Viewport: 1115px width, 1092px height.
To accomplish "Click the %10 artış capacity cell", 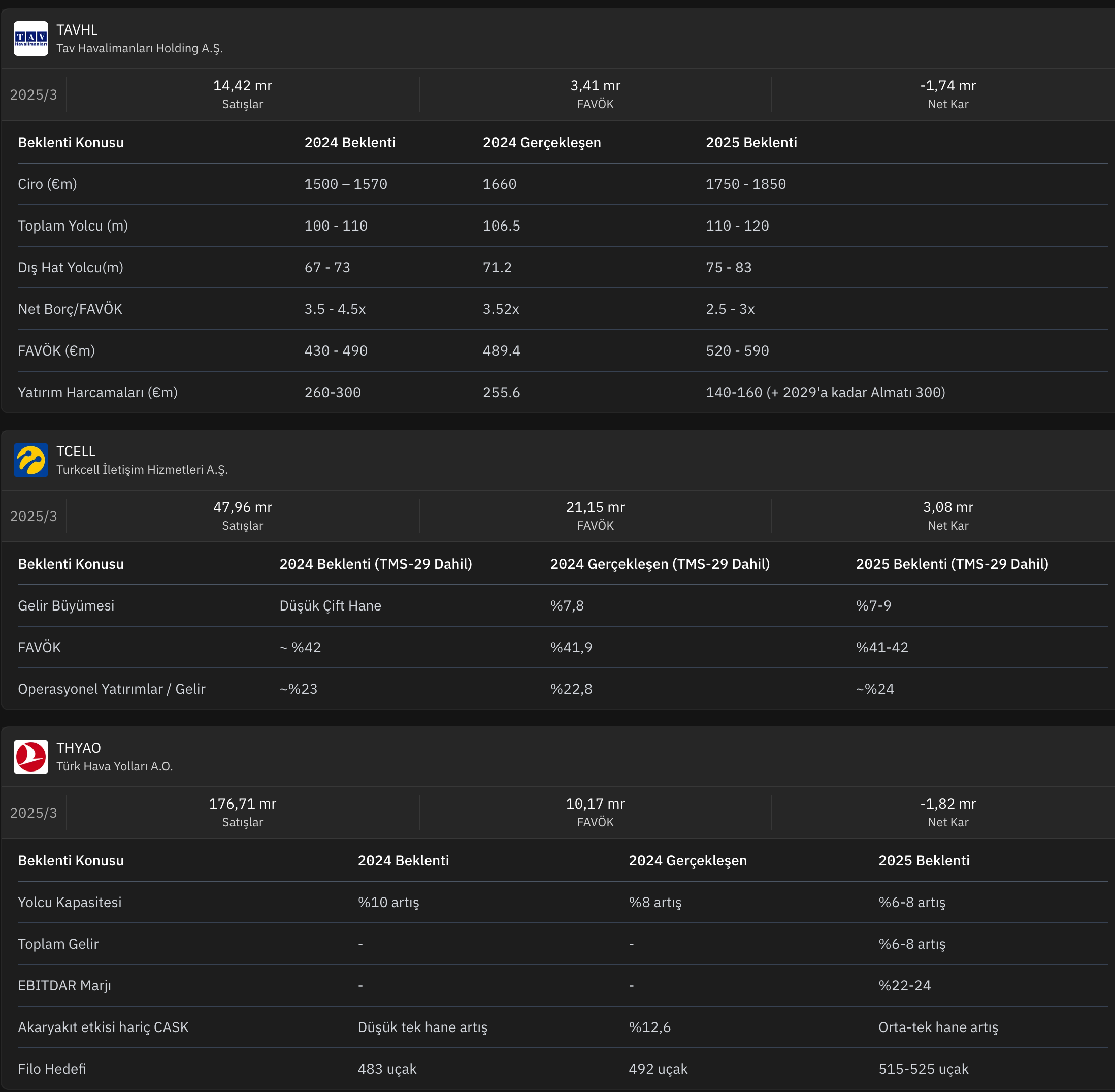I will click(x=388, y=903).
